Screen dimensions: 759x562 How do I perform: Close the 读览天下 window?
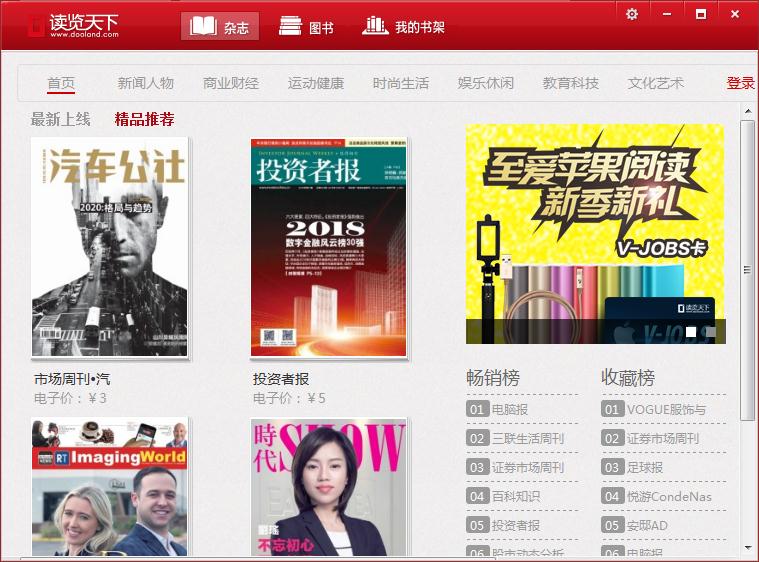735,14
